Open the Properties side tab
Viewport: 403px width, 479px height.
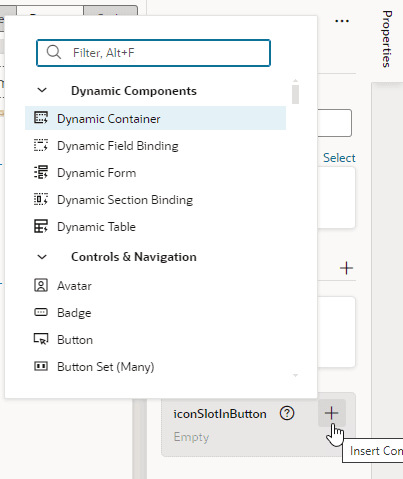tap(387, 39)
